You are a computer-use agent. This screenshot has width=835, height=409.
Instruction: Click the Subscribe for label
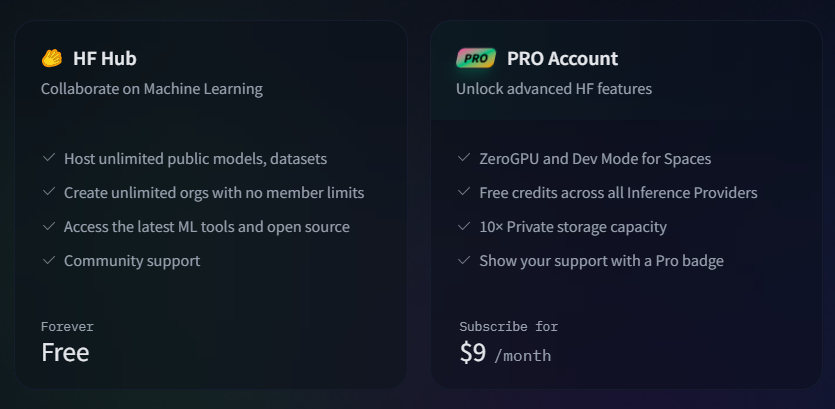click(509, 326)
